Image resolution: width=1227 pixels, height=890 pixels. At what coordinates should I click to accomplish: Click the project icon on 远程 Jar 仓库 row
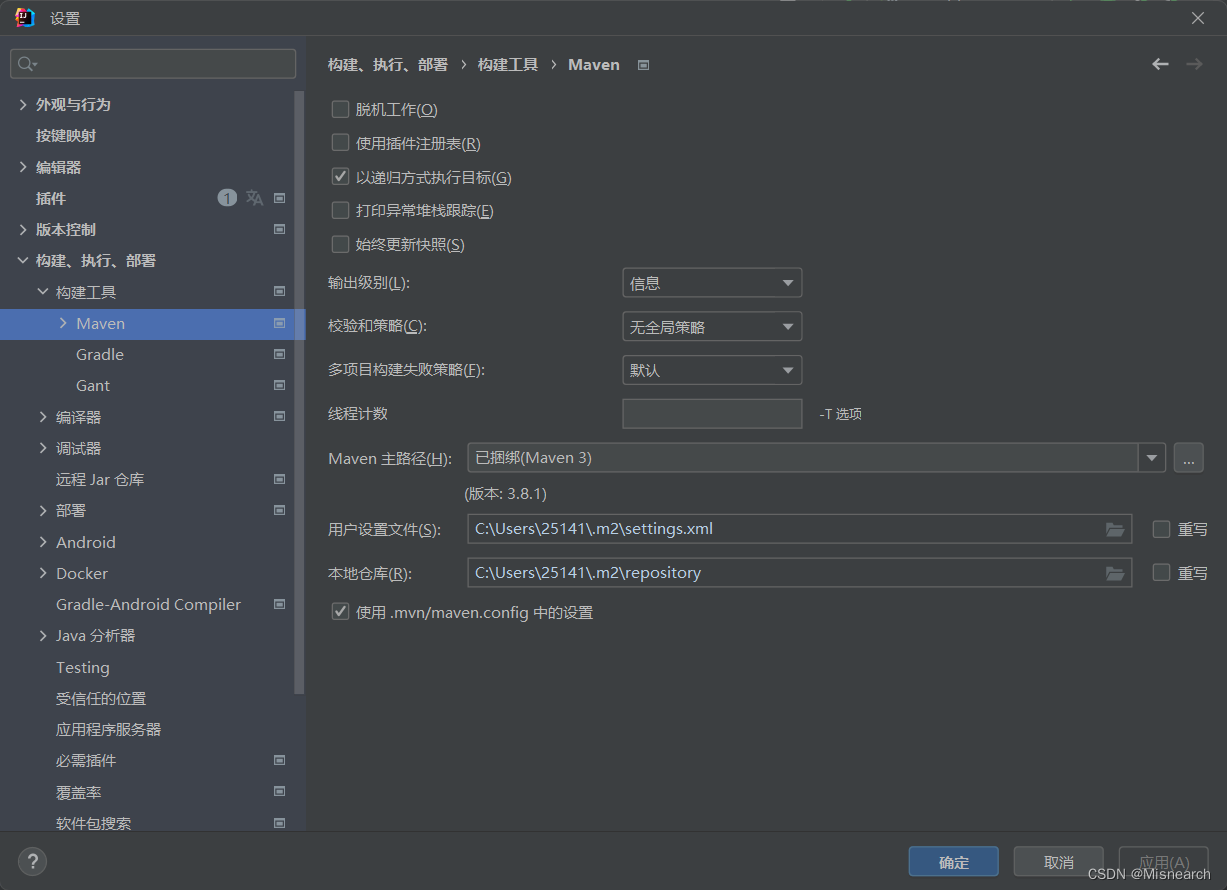280,479
